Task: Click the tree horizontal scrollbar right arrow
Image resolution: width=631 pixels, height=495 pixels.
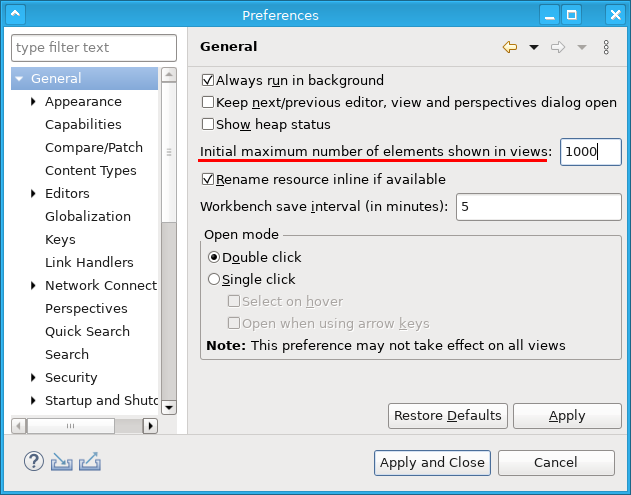Action: tap(151, 426)
